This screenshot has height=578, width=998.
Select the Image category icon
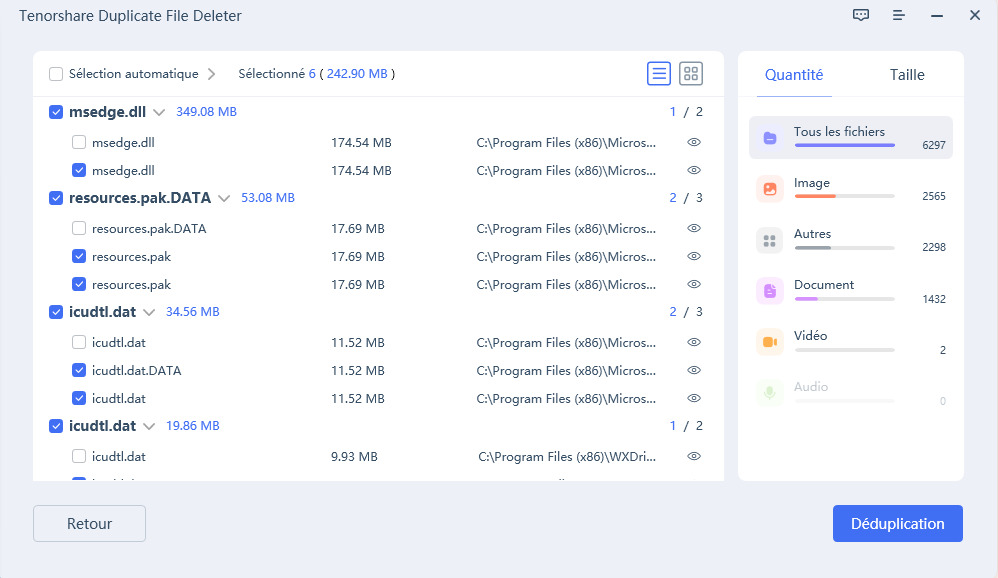(770, 189)
